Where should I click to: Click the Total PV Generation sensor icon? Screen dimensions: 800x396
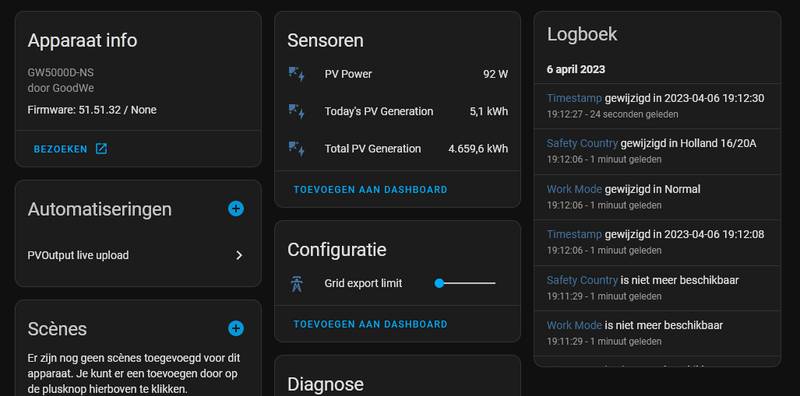pyautogui.click(x=296, y=149)
